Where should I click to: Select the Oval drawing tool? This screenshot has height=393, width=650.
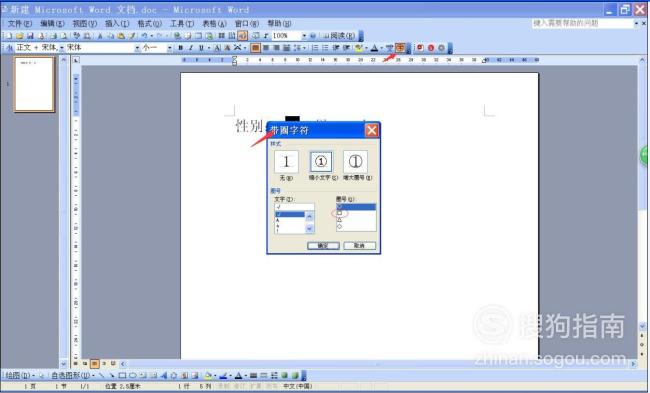tap(133, 376)
